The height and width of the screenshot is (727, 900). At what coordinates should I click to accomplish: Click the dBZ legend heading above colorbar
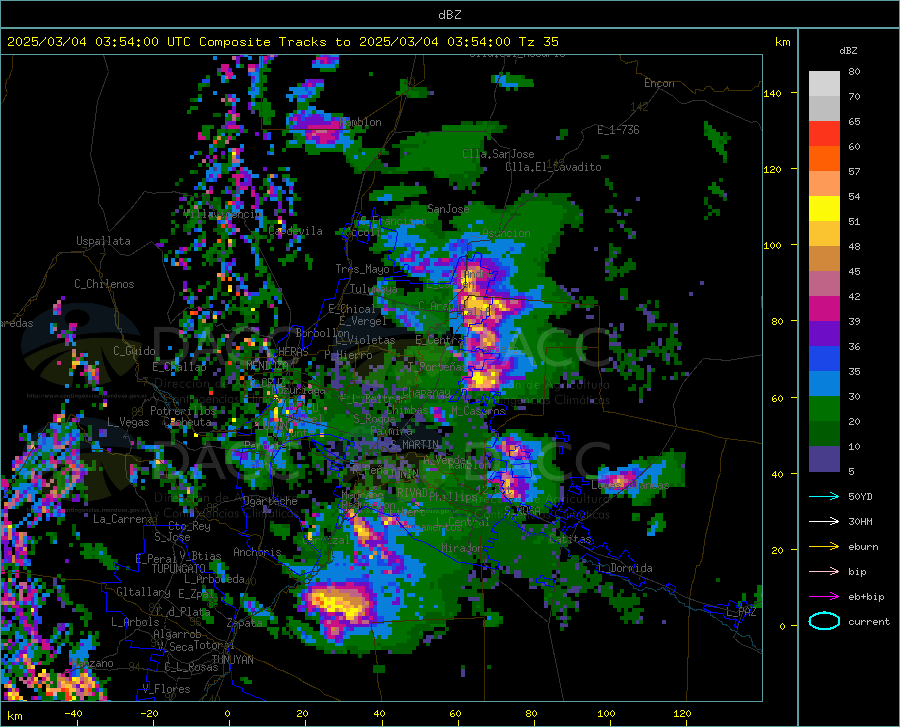point(848,50)
